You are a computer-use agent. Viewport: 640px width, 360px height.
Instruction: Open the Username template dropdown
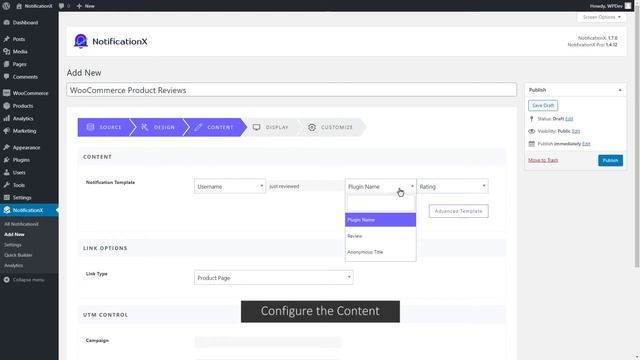(230, 186)
